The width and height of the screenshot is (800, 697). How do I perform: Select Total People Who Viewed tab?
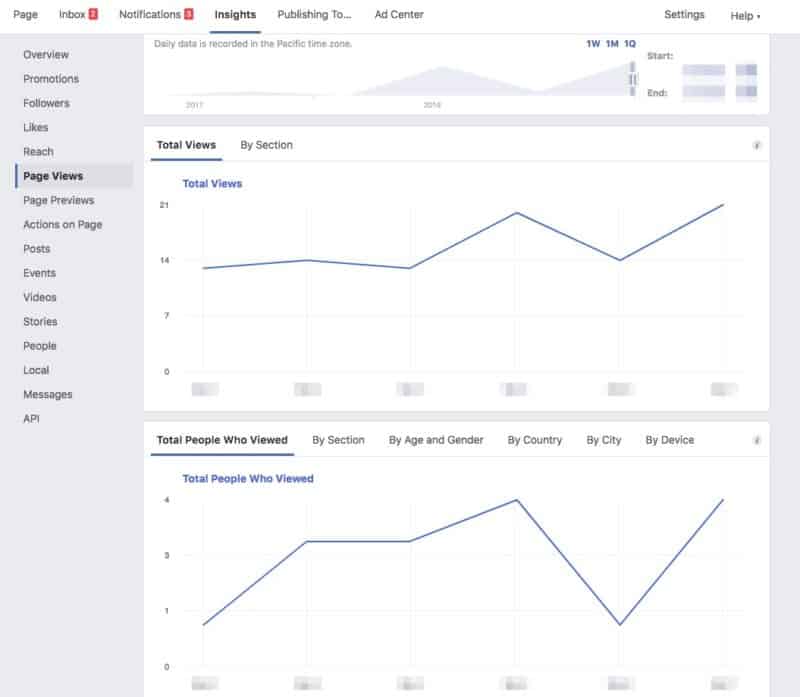click(x=222, y=440)
